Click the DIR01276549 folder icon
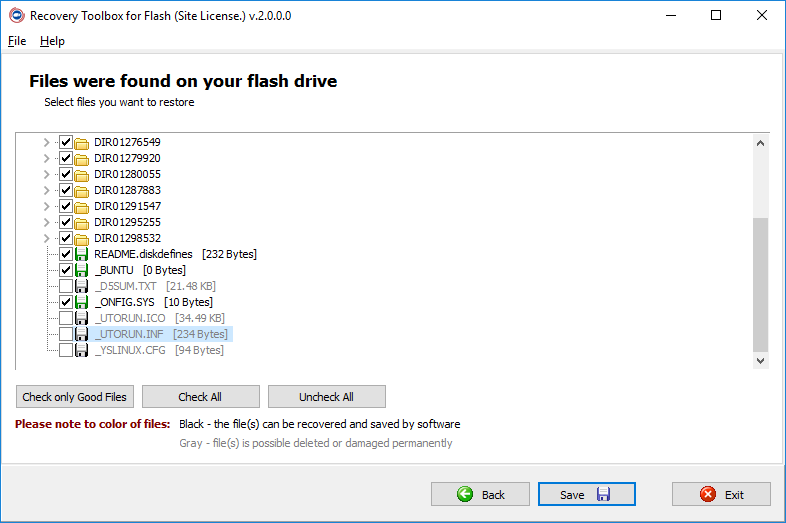 point(82,143)
